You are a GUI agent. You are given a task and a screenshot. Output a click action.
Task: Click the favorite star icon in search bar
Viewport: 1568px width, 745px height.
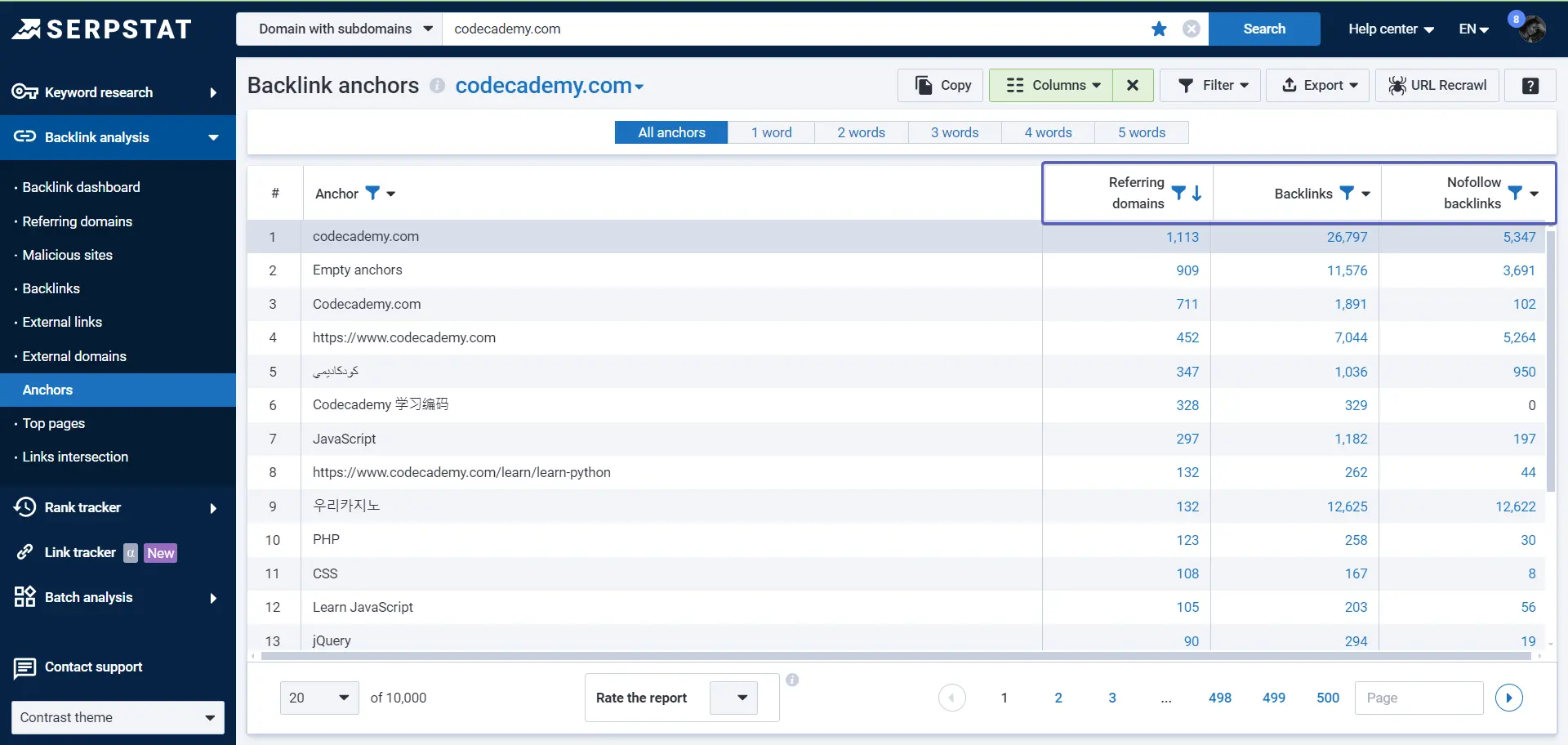click(x=1159, y=29)
